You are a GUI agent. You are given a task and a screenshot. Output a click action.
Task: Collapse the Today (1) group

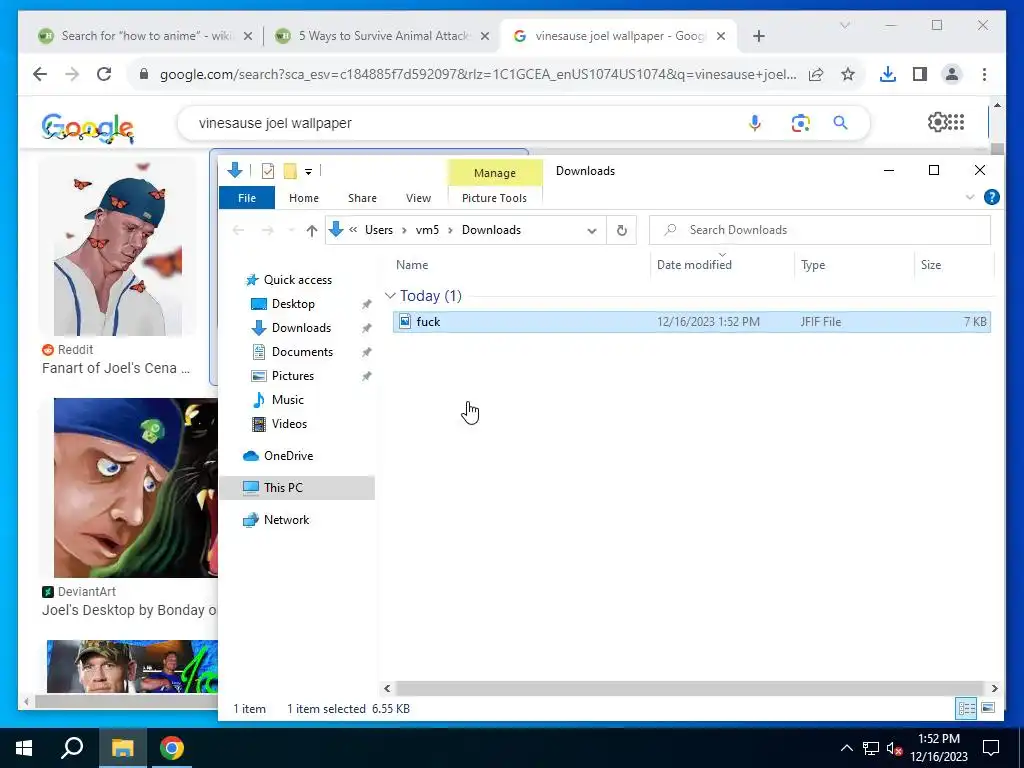(x=391, y=296)
